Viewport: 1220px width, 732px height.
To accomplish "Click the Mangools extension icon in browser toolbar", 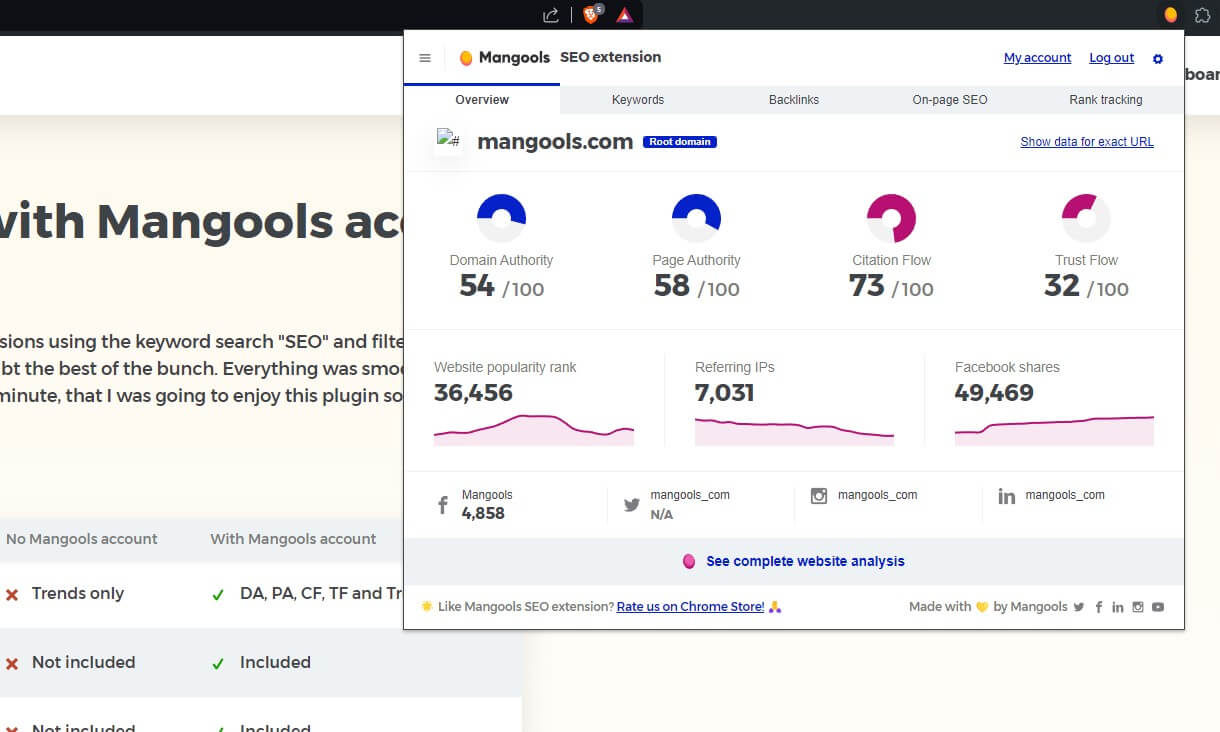I will (x=1170, y=15).
